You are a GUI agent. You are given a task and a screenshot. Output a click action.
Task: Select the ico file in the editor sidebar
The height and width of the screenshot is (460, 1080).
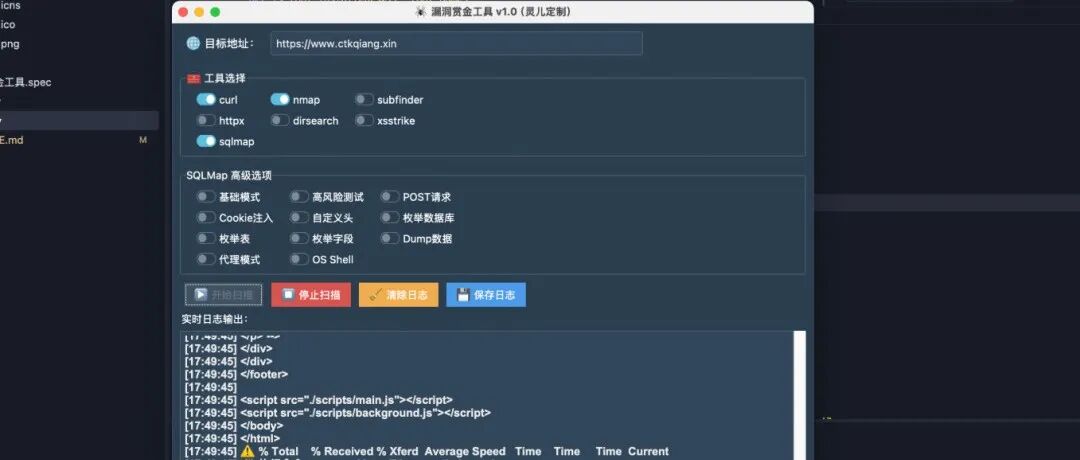pyautogui.click(x=8, y=25)
